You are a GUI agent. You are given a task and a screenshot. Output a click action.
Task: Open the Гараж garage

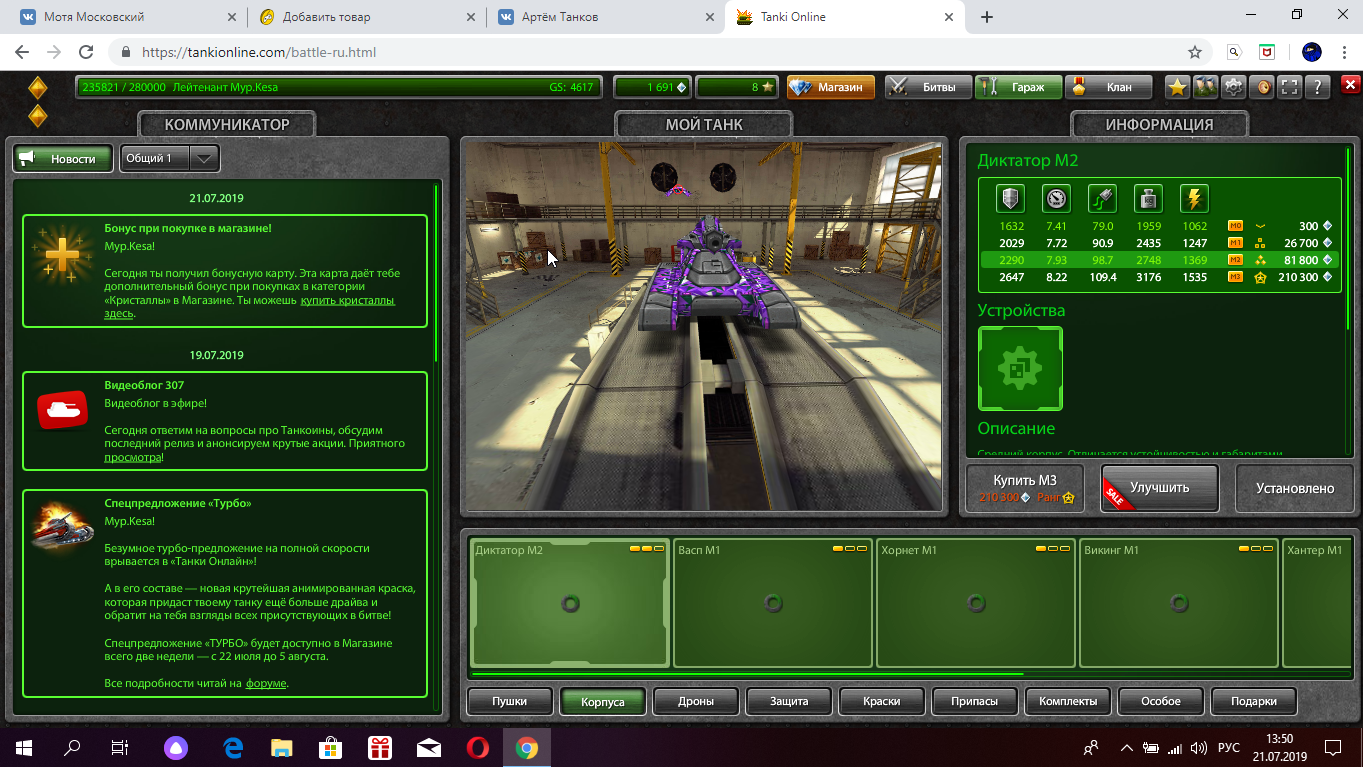pyautogui.click(x=1017, y=87)
